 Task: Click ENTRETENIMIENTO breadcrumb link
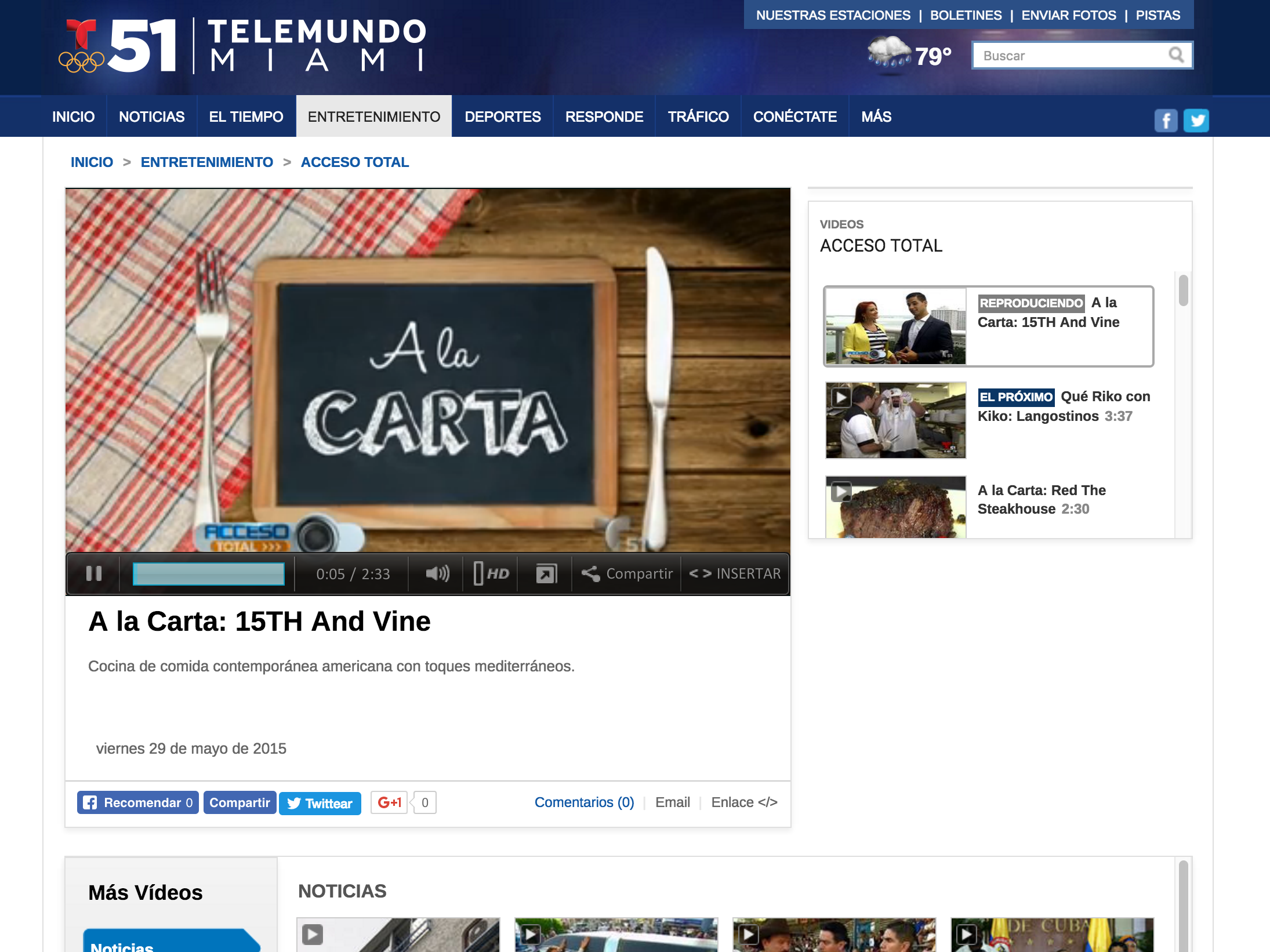pyautogui.click(x=207, y=162)
